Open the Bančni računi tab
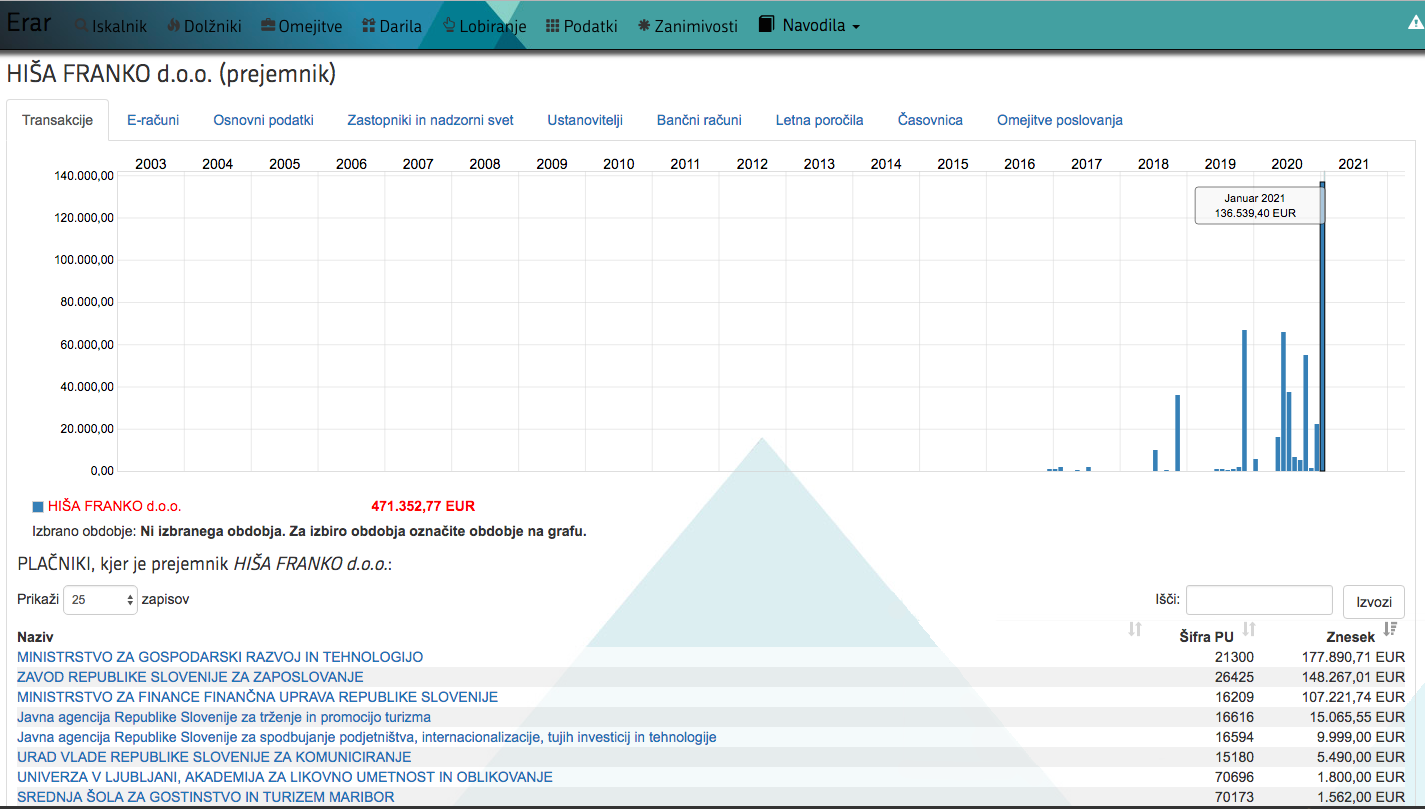This screenshot has width=1425, height=809. [x=699, y=120]
